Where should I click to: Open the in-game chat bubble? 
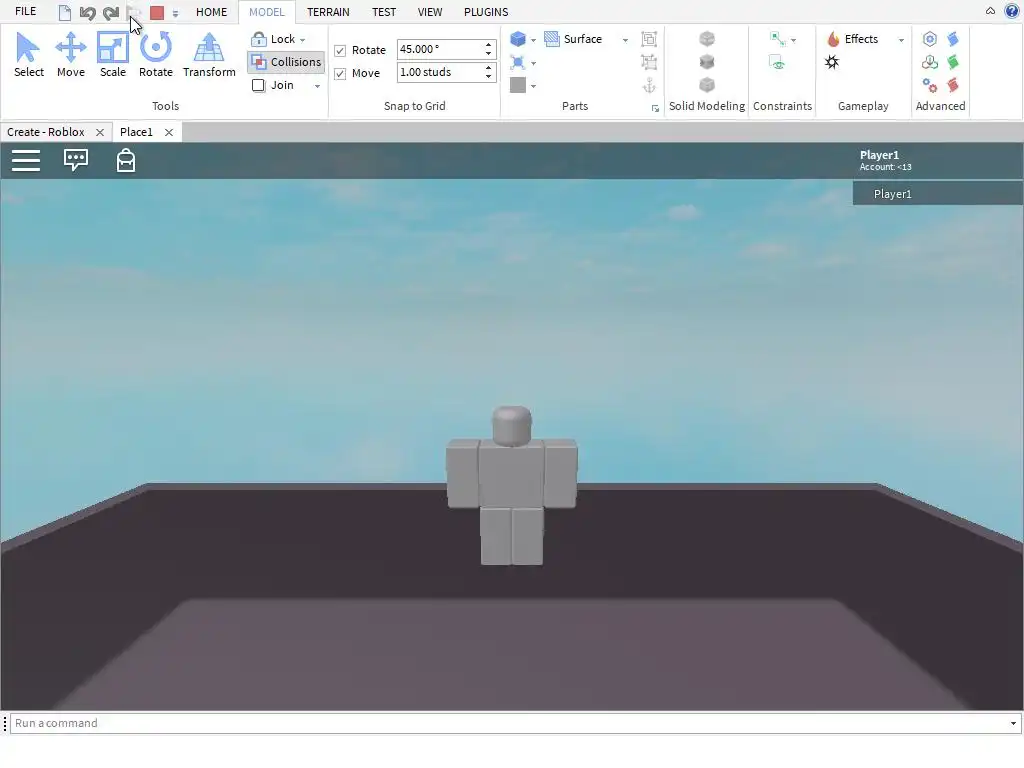tap(76, 160)
